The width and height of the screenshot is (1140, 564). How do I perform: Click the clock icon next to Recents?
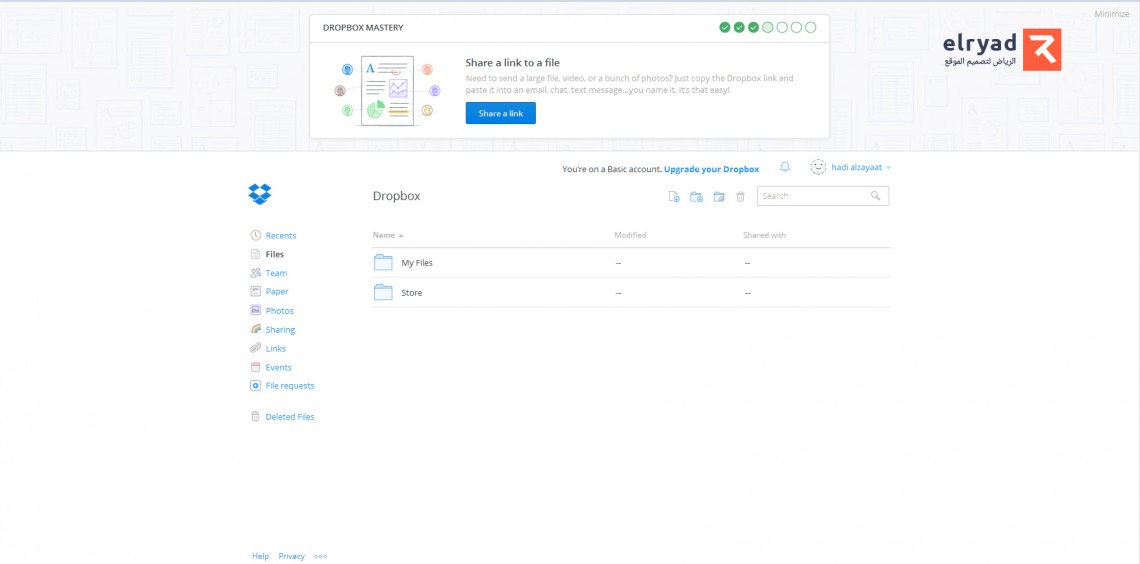click(x=255, y=235)
